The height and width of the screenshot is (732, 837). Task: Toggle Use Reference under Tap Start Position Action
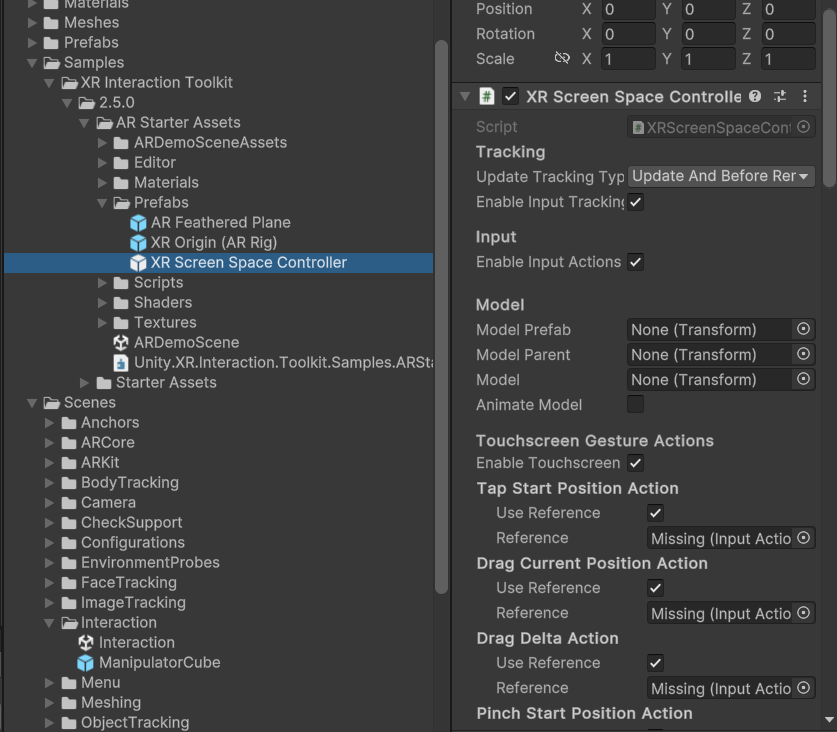[656, 513]
